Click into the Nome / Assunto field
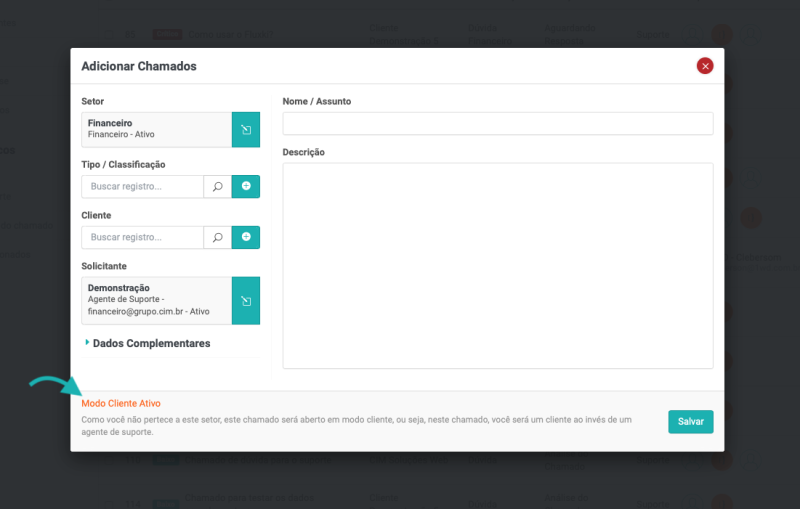Image resolution: width=800 pixels, height=509 pixels. 497,123
